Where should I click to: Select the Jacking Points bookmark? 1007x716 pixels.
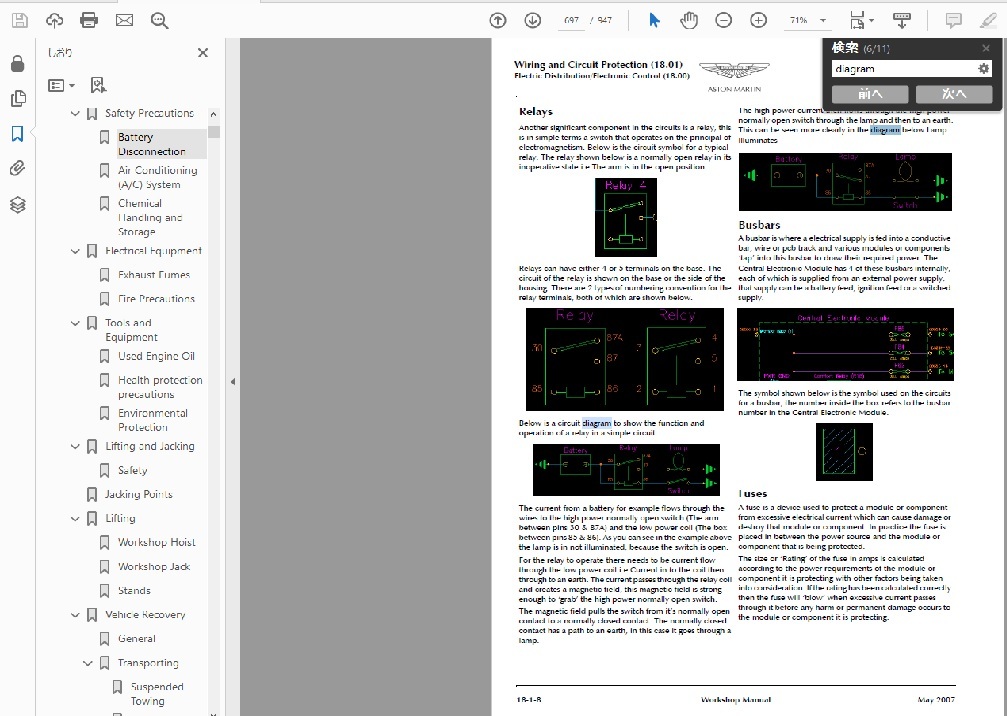click(138, 494)
